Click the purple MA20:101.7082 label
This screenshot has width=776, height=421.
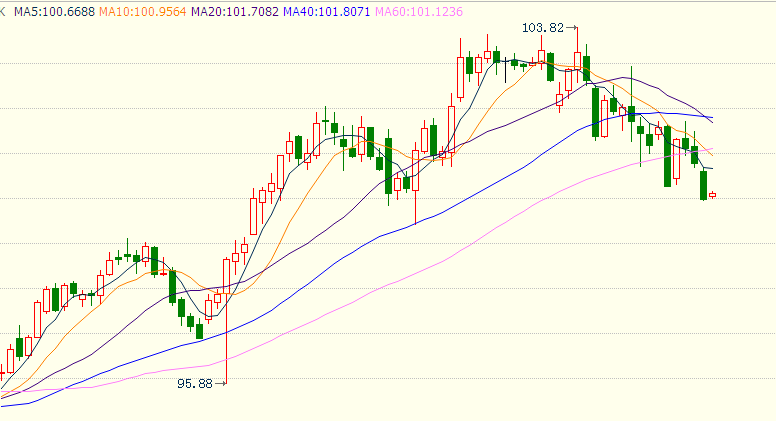(235, 11)
